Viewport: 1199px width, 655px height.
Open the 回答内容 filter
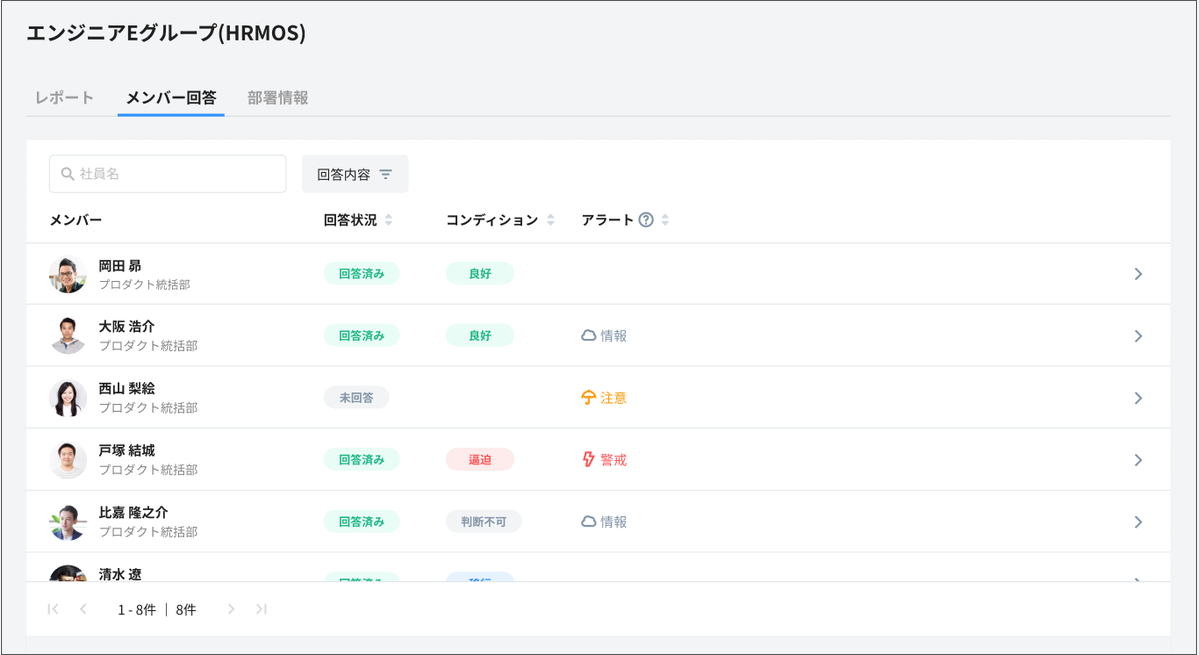coord(355,173)
